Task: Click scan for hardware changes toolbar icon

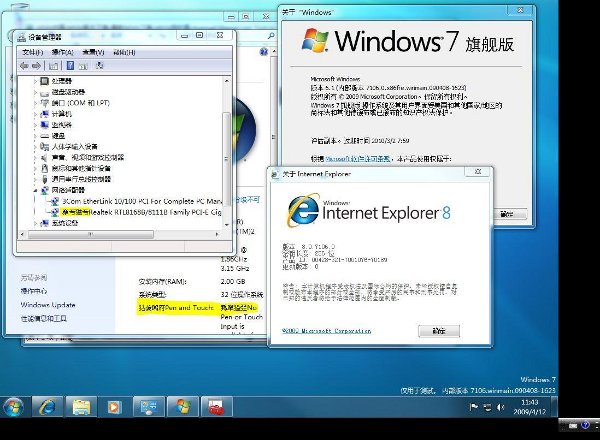Action: click(99, 65)
